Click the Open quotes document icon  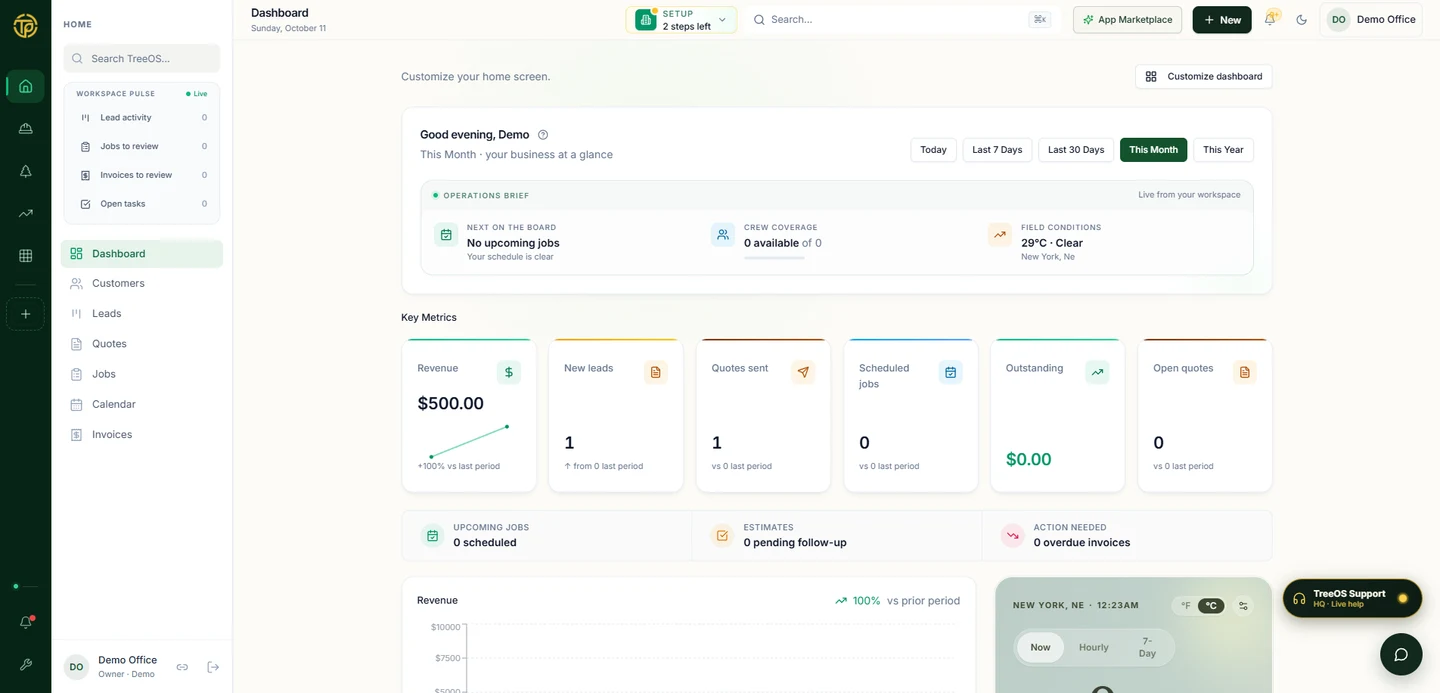(x=1245, y=372)
